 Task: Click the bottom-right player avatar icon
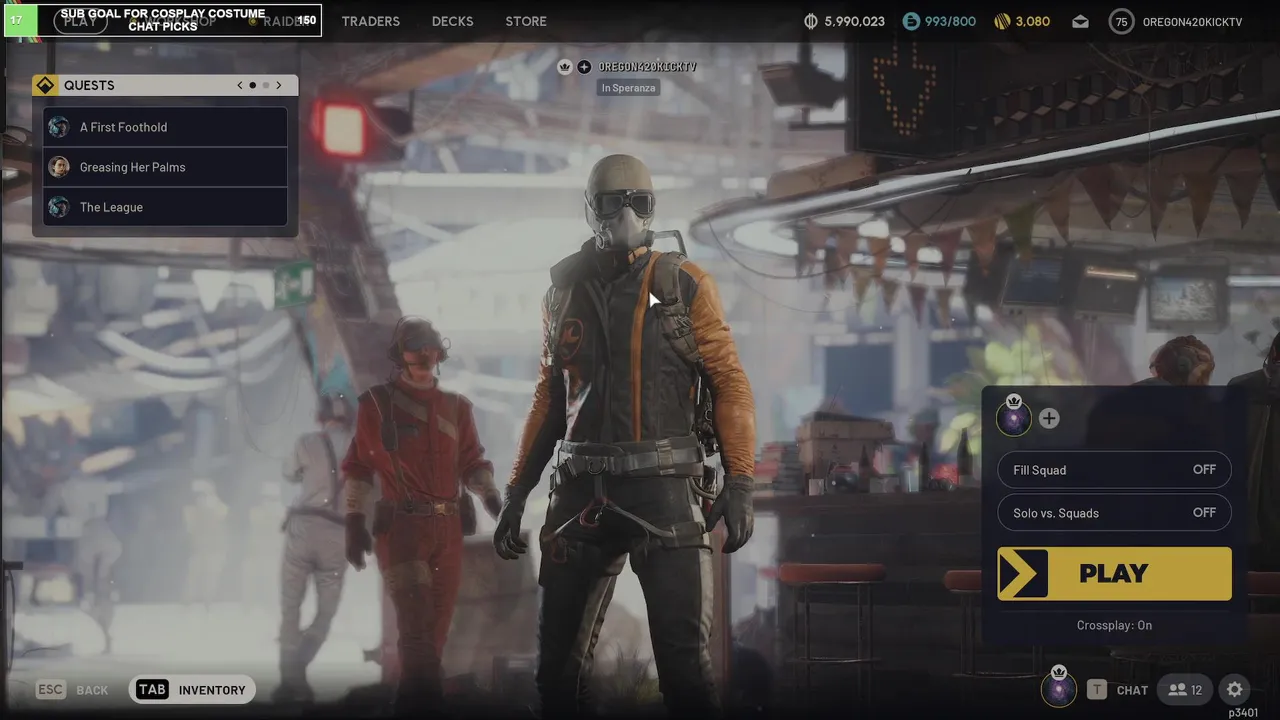tap(1059, 688)
